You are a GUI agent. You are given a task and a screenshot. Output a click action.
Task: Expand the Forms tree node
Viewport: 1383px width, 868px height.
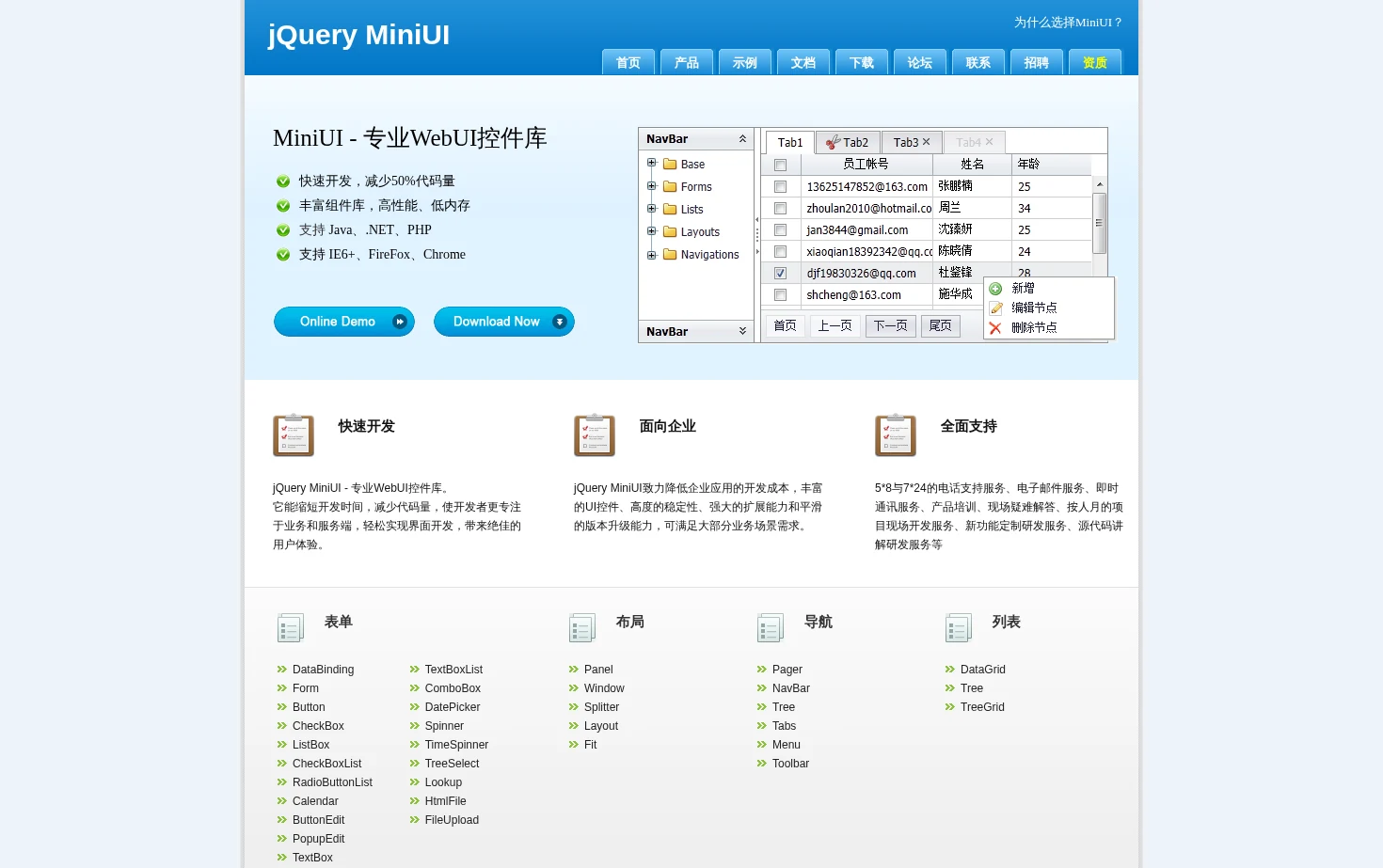coord(651,185)
